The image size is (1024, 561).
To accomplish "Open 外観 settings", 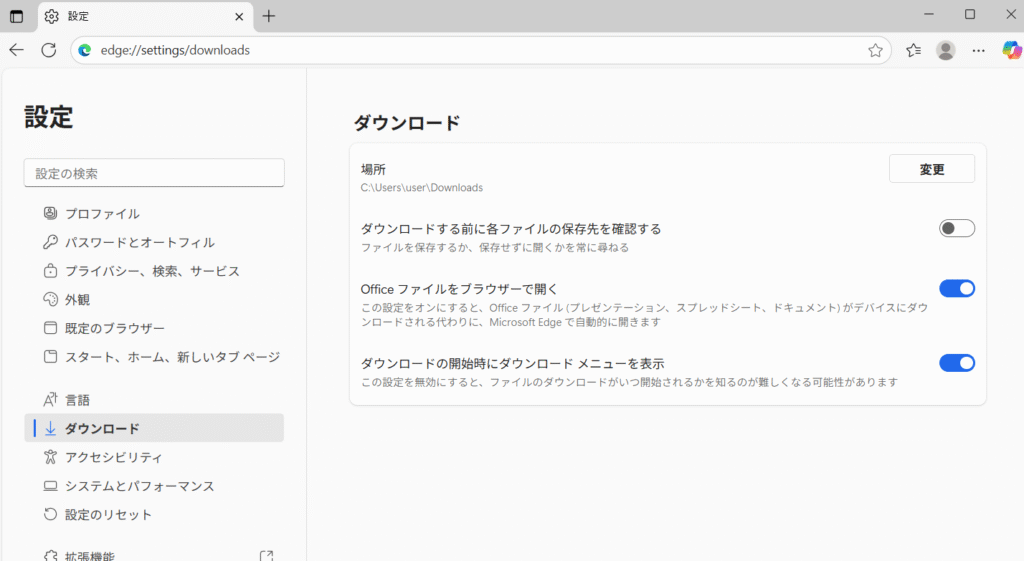I will 154,300.
